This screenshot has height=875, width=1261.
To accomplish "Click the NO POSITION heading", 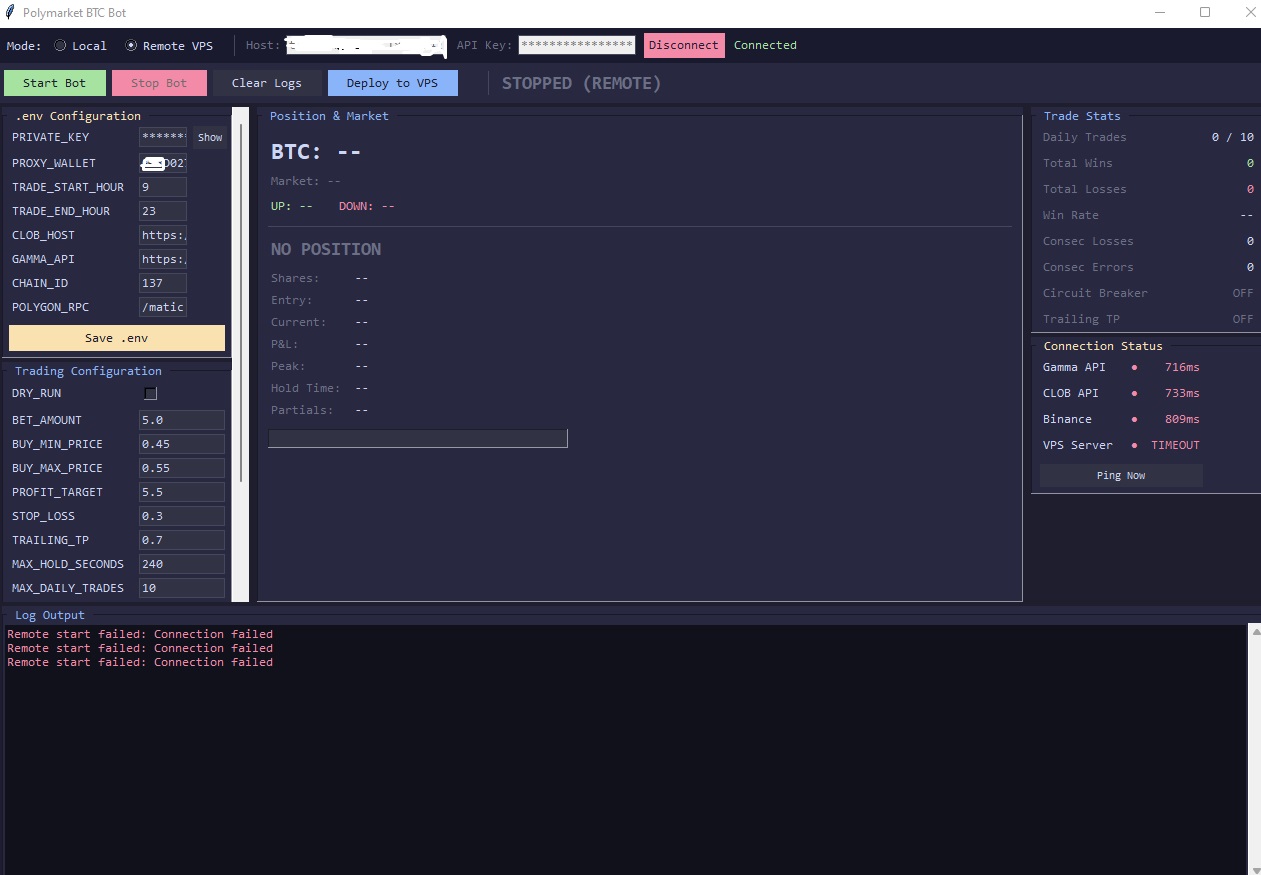I will pyautogui.click(x=326, y=249).
